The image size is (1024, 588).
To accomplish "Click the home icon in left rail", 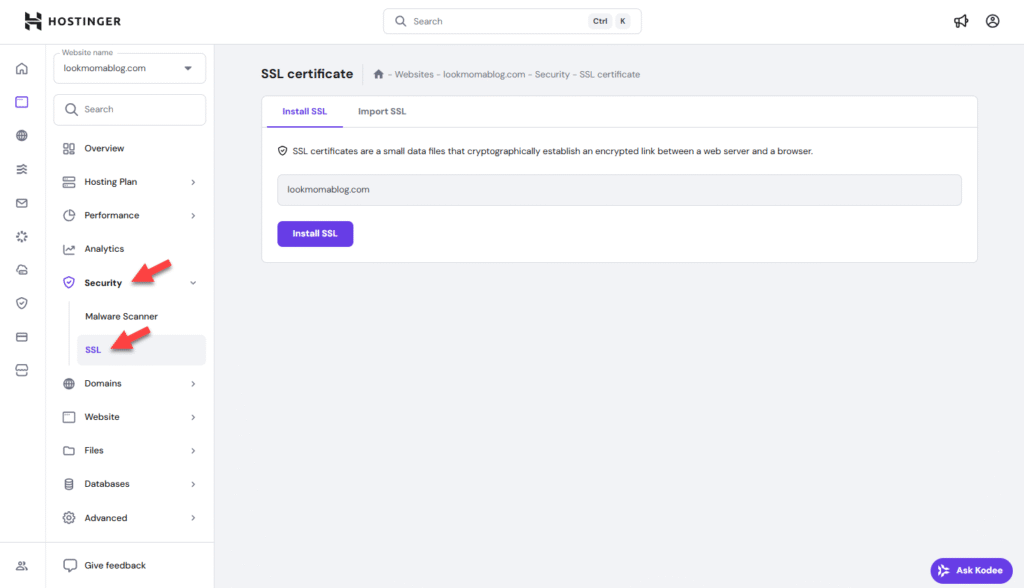I will [x=22, y=69].
